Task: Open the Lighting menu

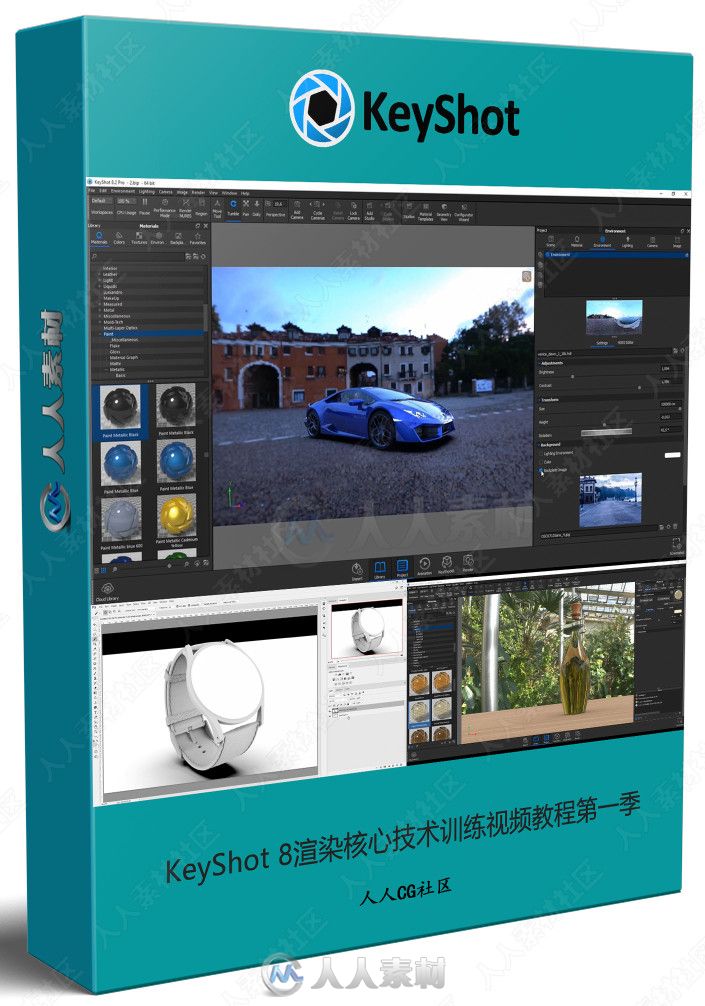Action: [146, 191]
